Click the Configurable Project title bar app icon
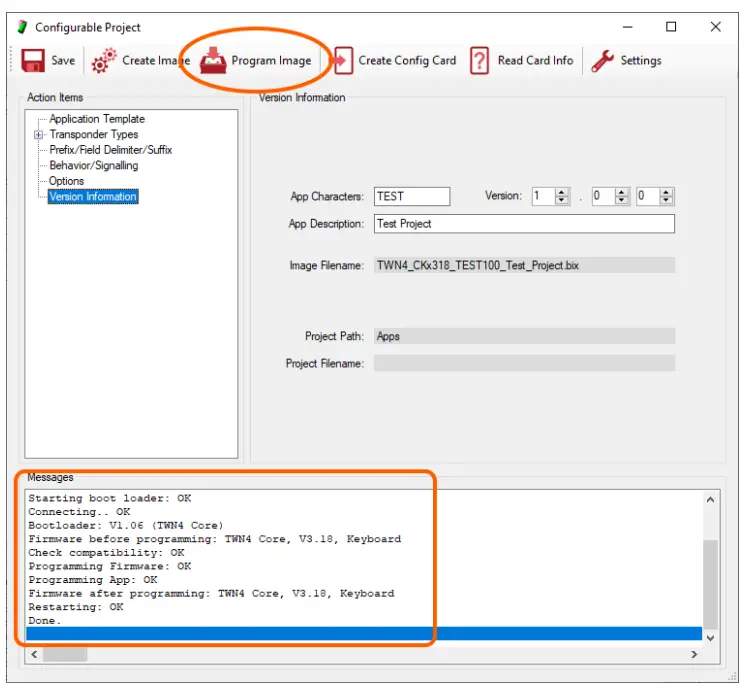Viewport: 745px width, 692px height. click(x=22, y=27)
